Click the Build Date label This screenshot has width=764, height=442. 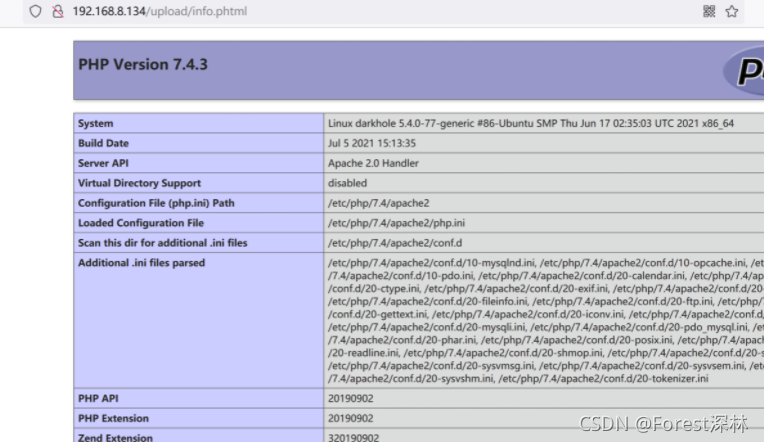(x=103, y=143)
